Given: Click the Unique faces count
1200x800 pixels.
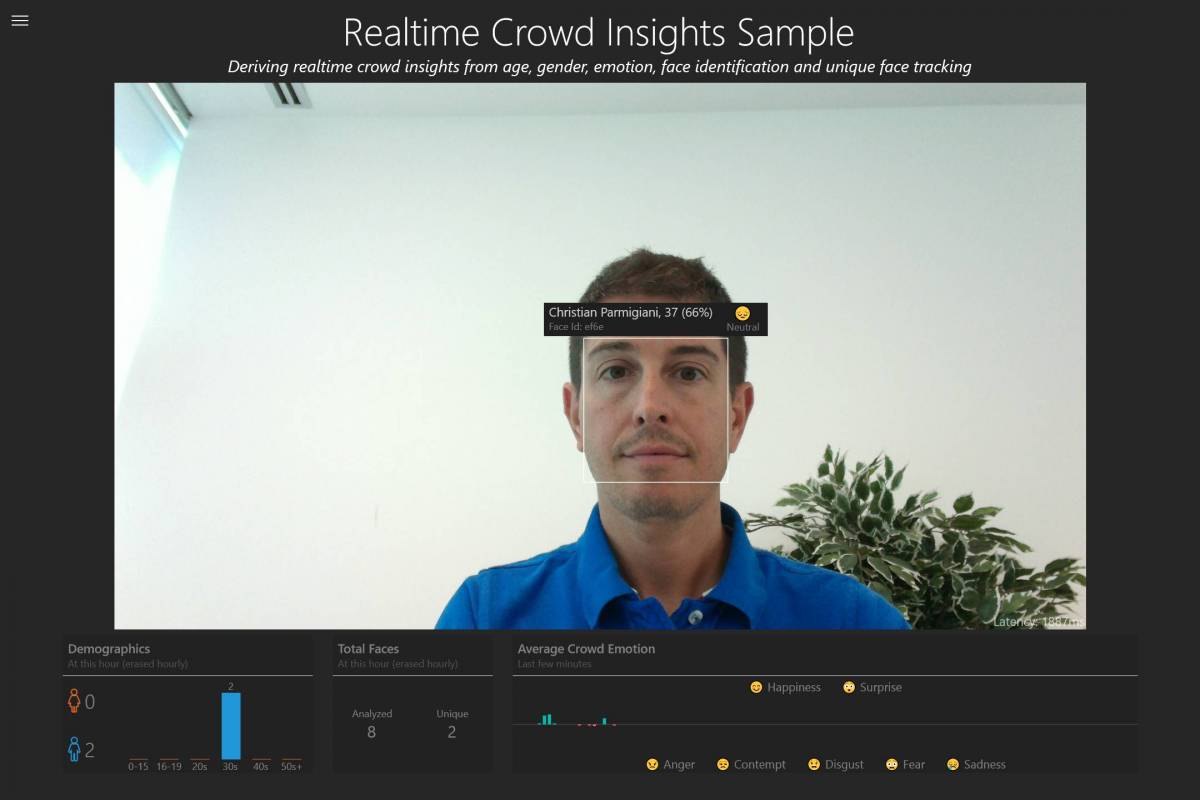Looking at the screenshot, I should coord(452,732).
